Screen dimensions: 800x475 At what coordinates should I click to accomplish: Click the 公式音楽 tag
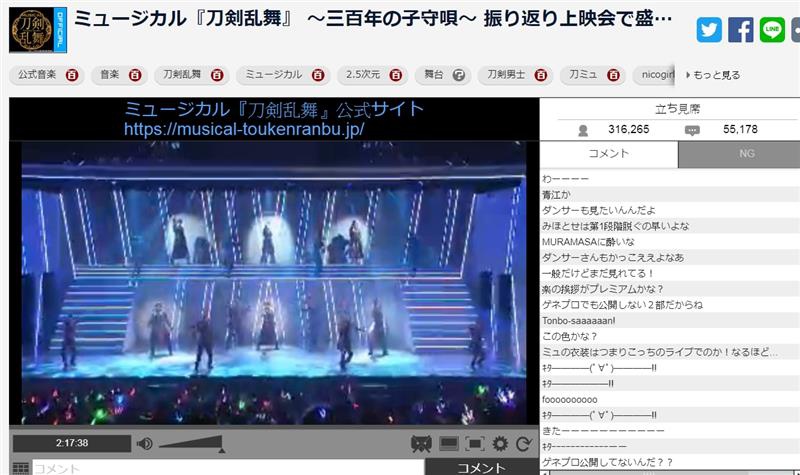coord(37,74)
